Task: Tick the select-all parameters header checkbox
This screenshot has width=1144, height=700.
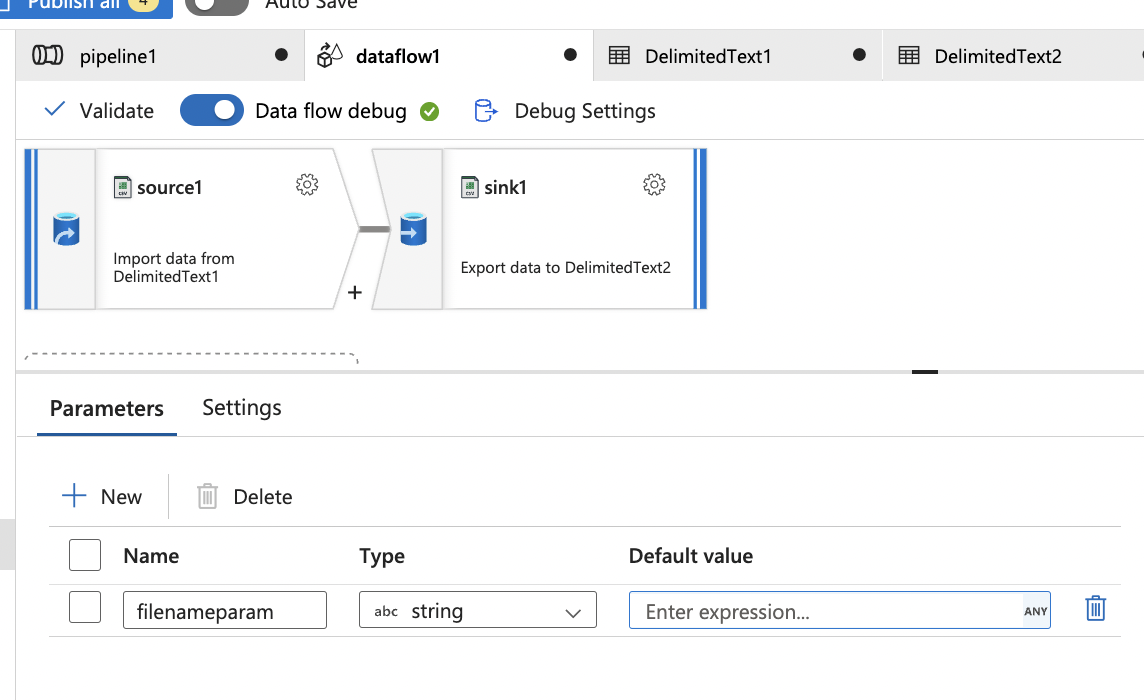Action: point(85,555)
